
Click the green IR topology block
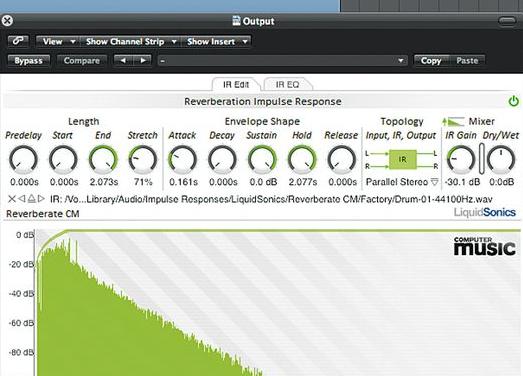click(x=403, y=159)
